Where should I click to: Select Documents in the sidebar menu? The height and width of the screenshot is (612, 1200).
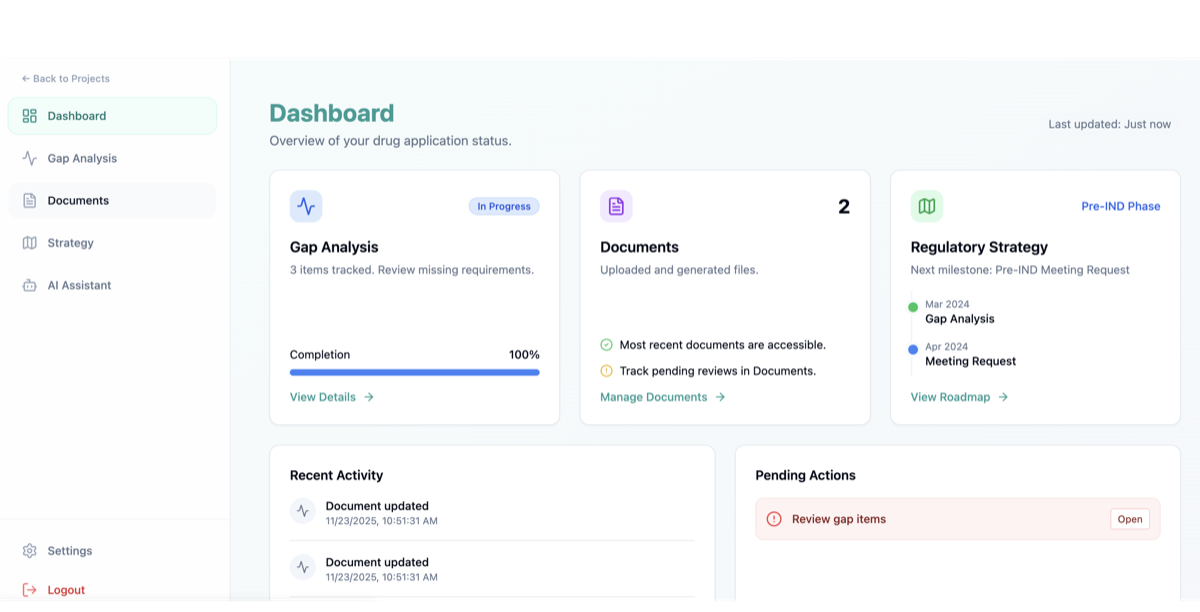point(78,200)
